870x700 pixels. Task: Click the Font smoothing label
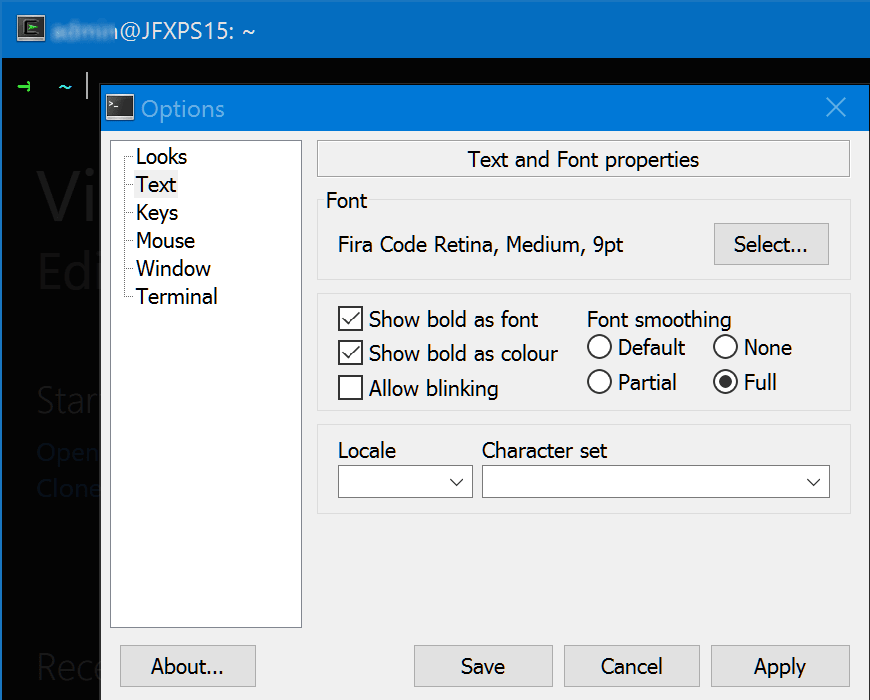tap(659, 320)
